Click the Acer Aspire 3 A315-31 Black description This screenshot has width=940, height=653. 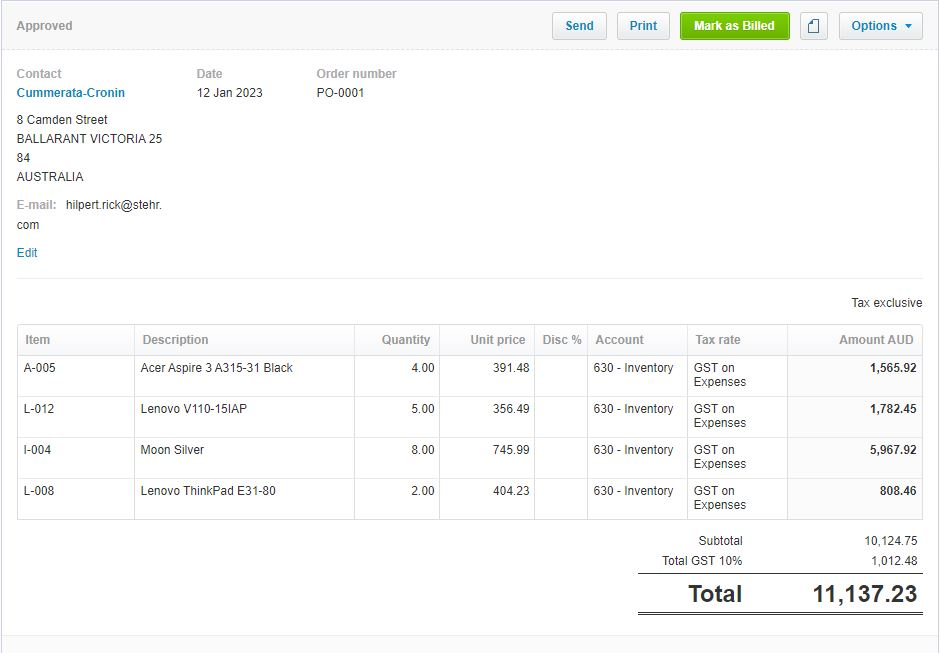coord(216,368)
